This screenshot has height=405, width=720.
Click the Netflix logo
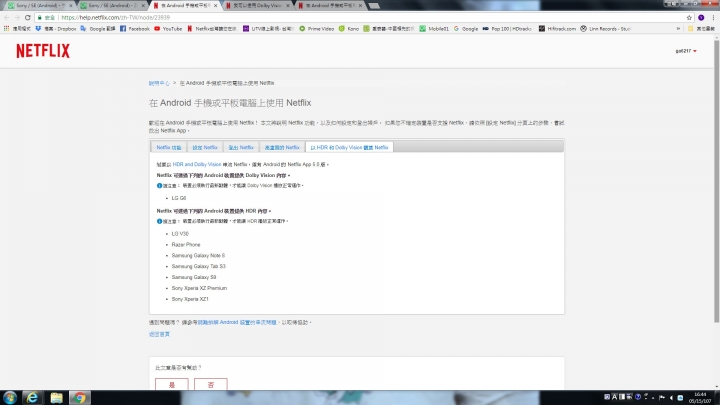(43, 51)
